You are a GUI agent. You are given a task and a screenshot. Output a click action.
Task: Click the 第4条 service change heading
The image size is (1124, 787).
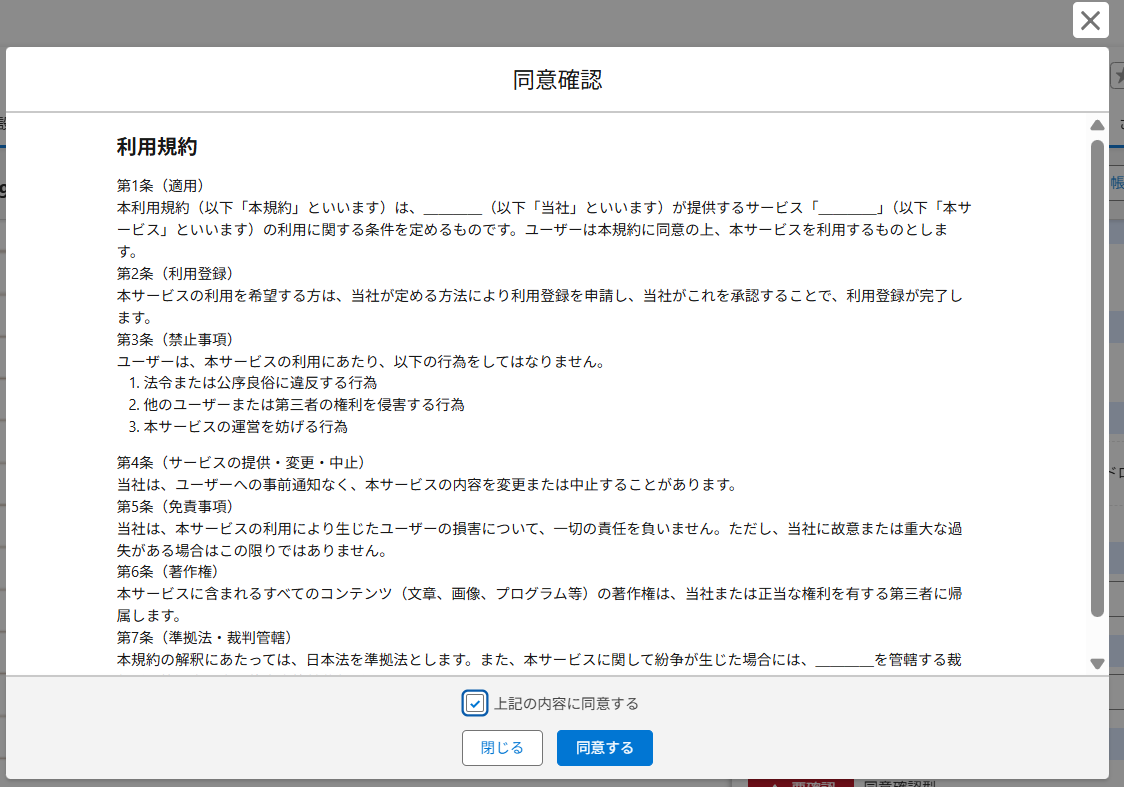click(x=241, y=463)
